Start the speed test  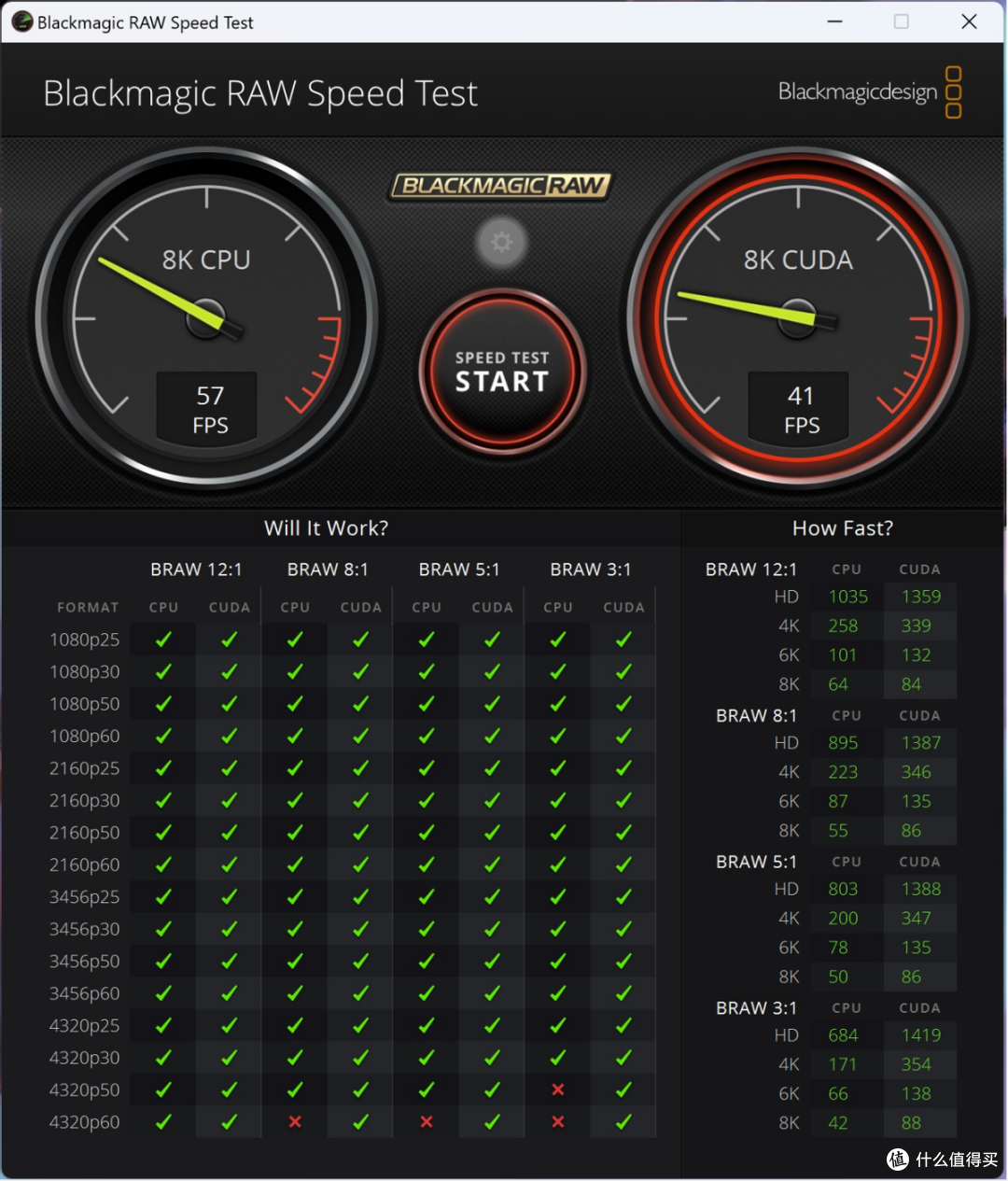pos(502,372)
